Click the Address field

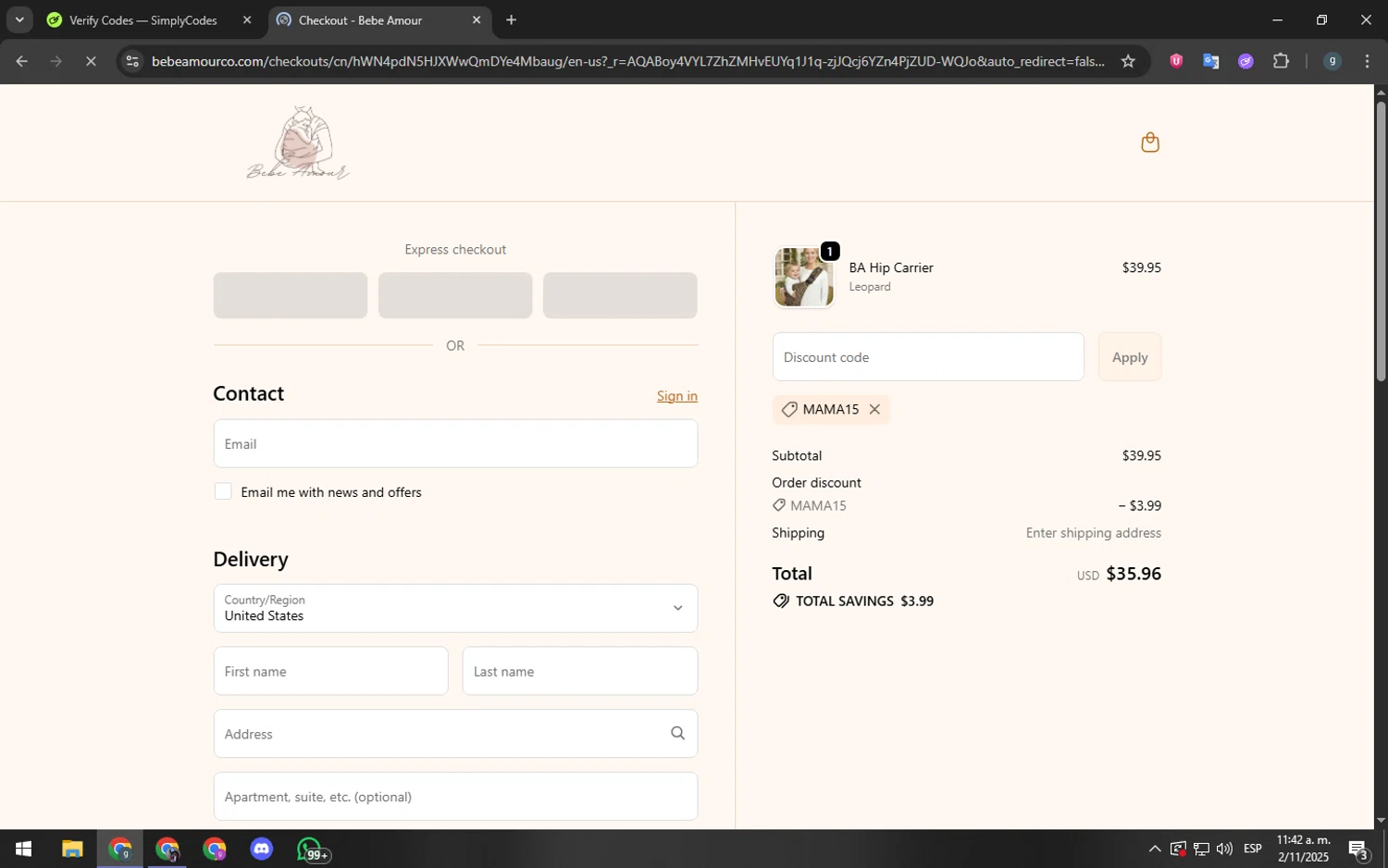coord(455,734)
